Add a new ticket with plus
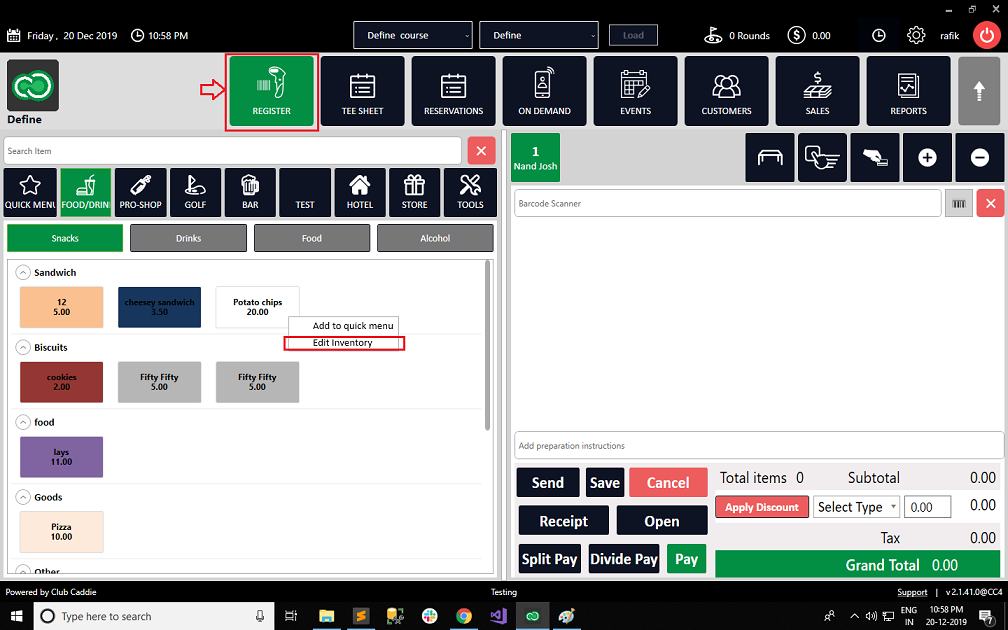Viewport: 1008px width, 630px height. 927,158
